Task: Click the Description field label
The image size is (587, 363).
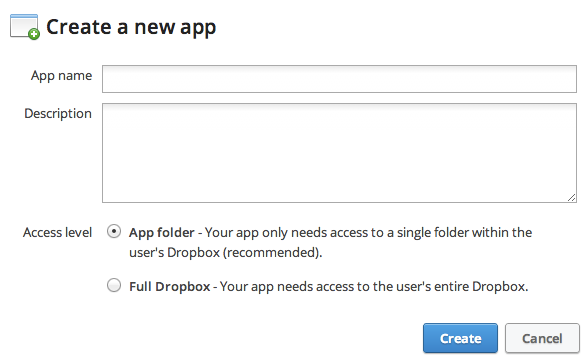Action: point(58,113)
